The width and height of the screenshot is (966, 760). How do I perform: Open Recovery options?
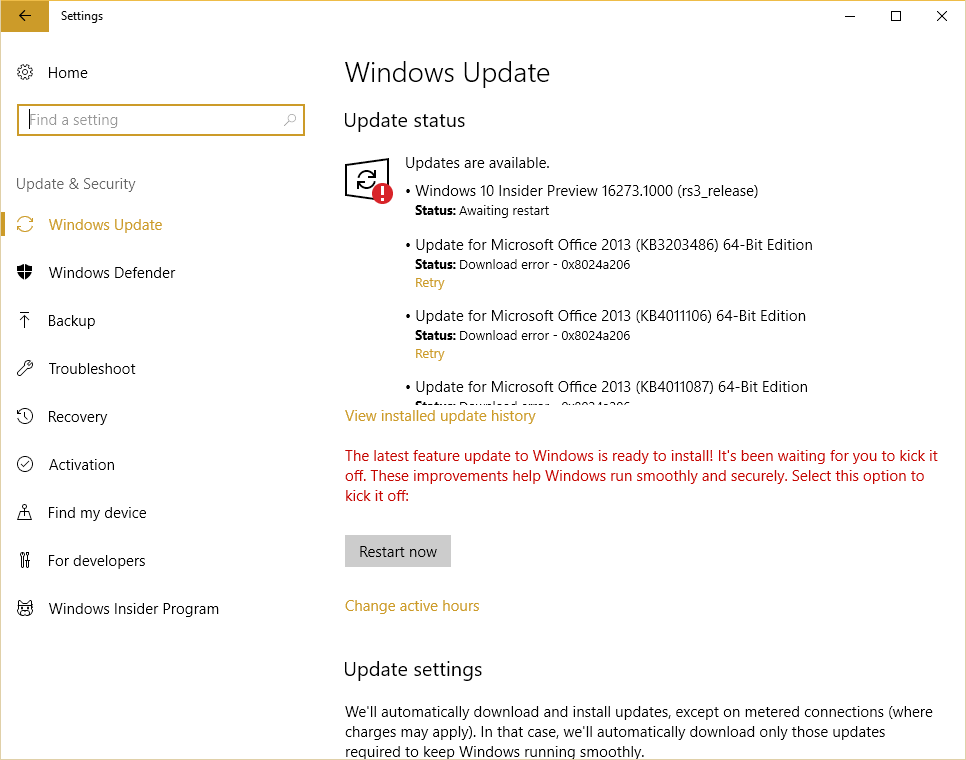pos(78,417)
